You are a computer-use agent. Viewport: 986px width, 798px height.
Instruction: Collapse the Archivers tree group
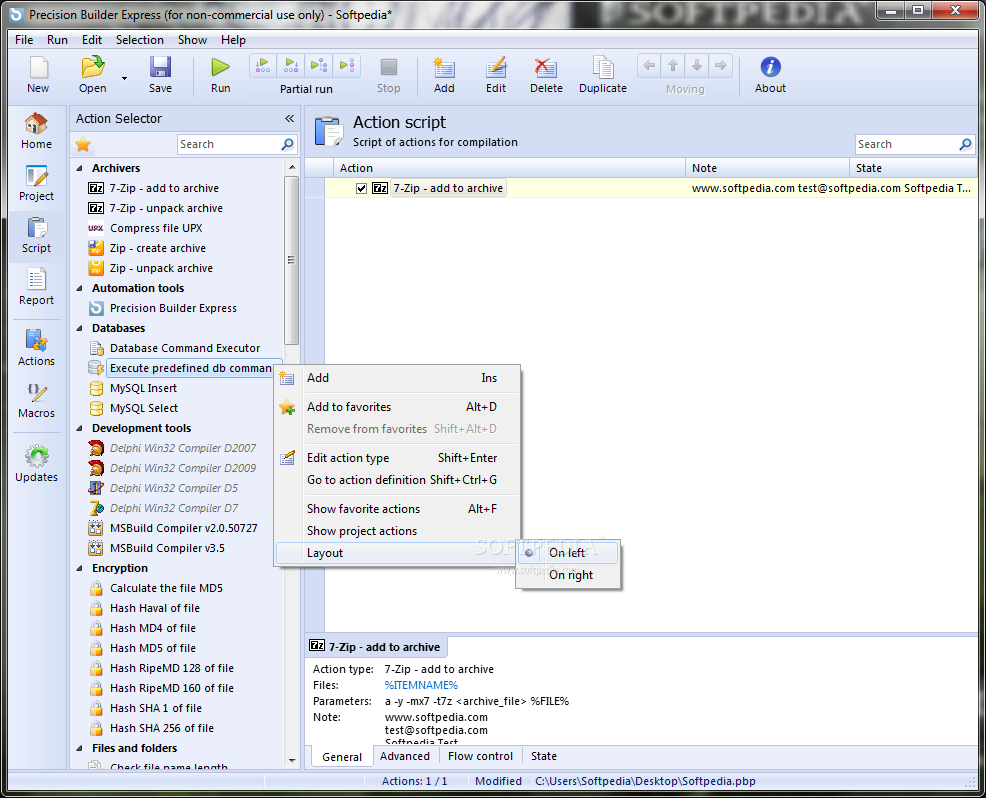(80, 169)
